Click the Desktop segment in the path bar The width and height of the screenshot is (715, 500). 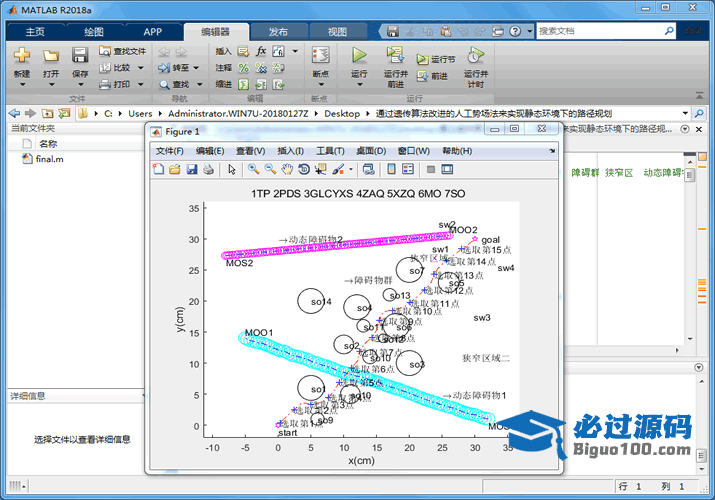click(x=342, y=113)
